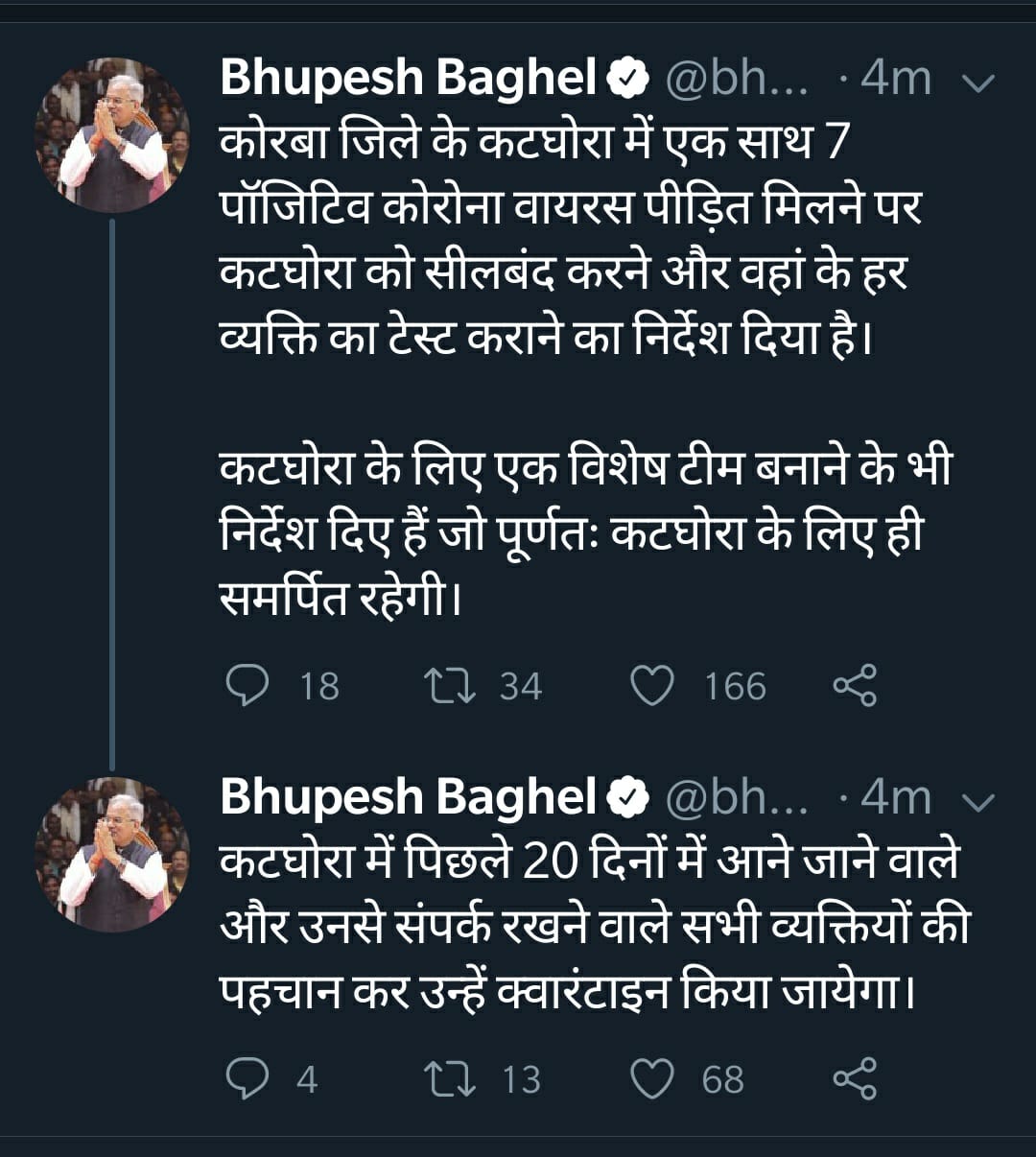
Task: Share the first tweet about Katghora sealing
Action: 855,686
